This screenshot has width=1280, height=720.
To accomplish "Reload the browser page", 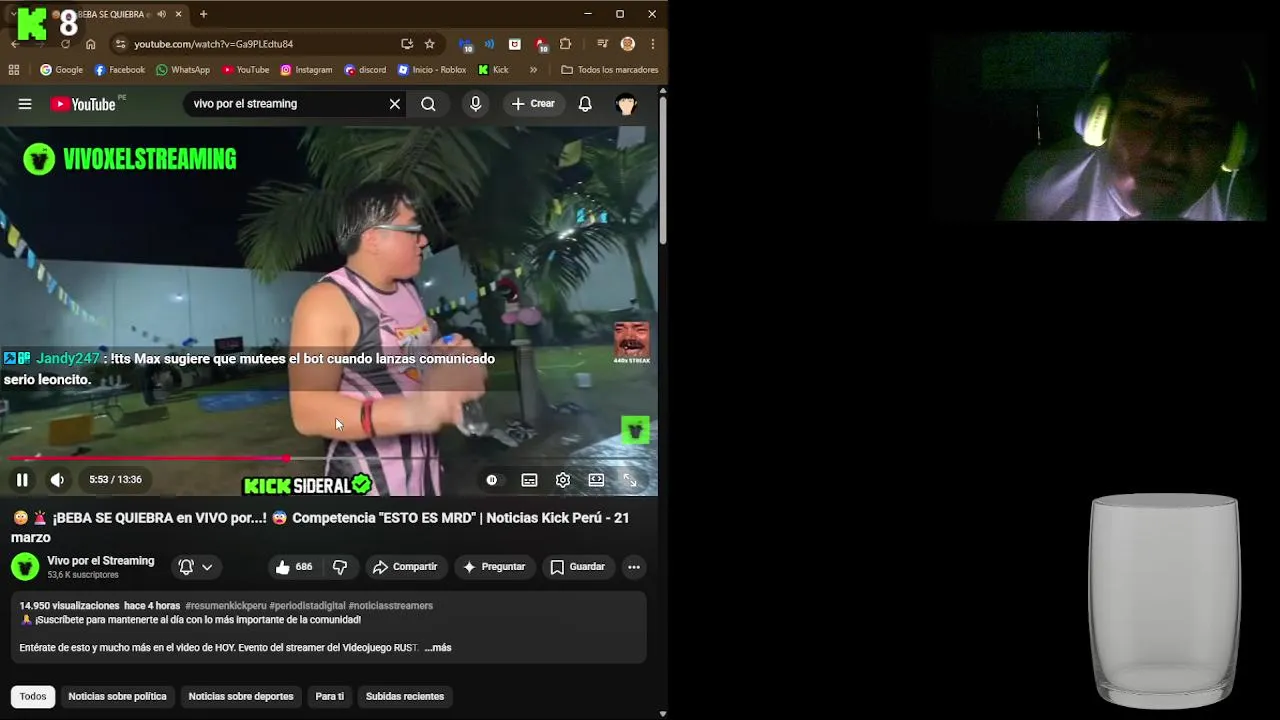I will click(x=65, y=44).
